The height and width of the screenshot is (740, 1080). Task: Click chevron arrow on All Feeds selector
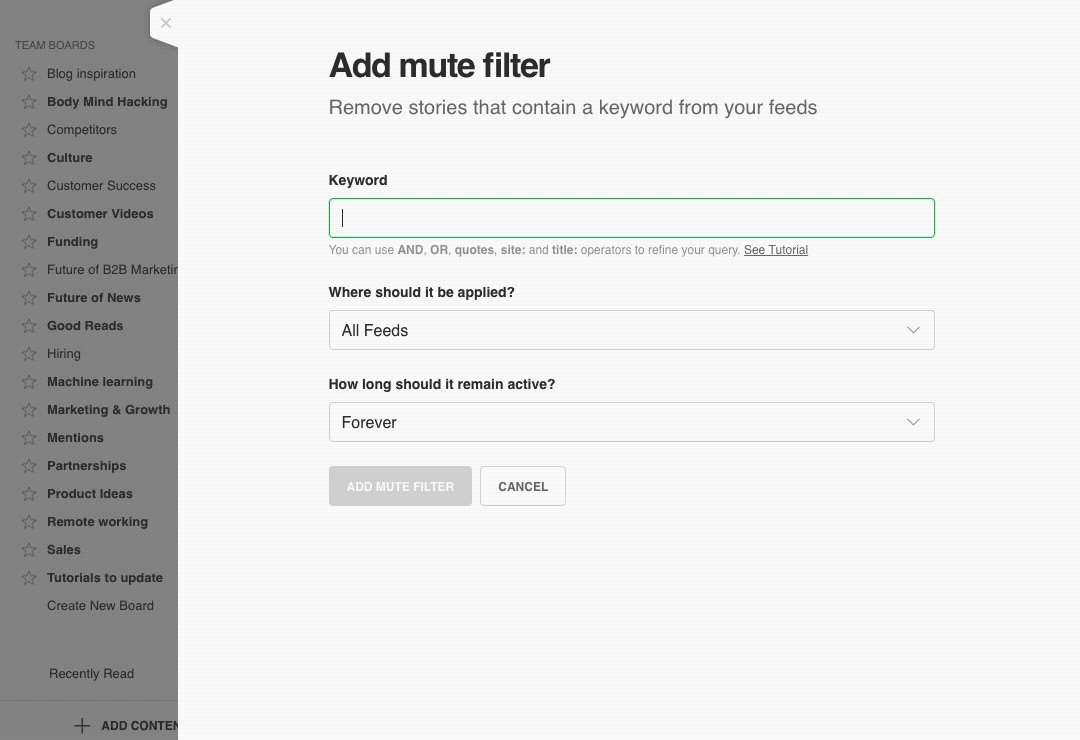pyautogui.click(x=912, y=330)
